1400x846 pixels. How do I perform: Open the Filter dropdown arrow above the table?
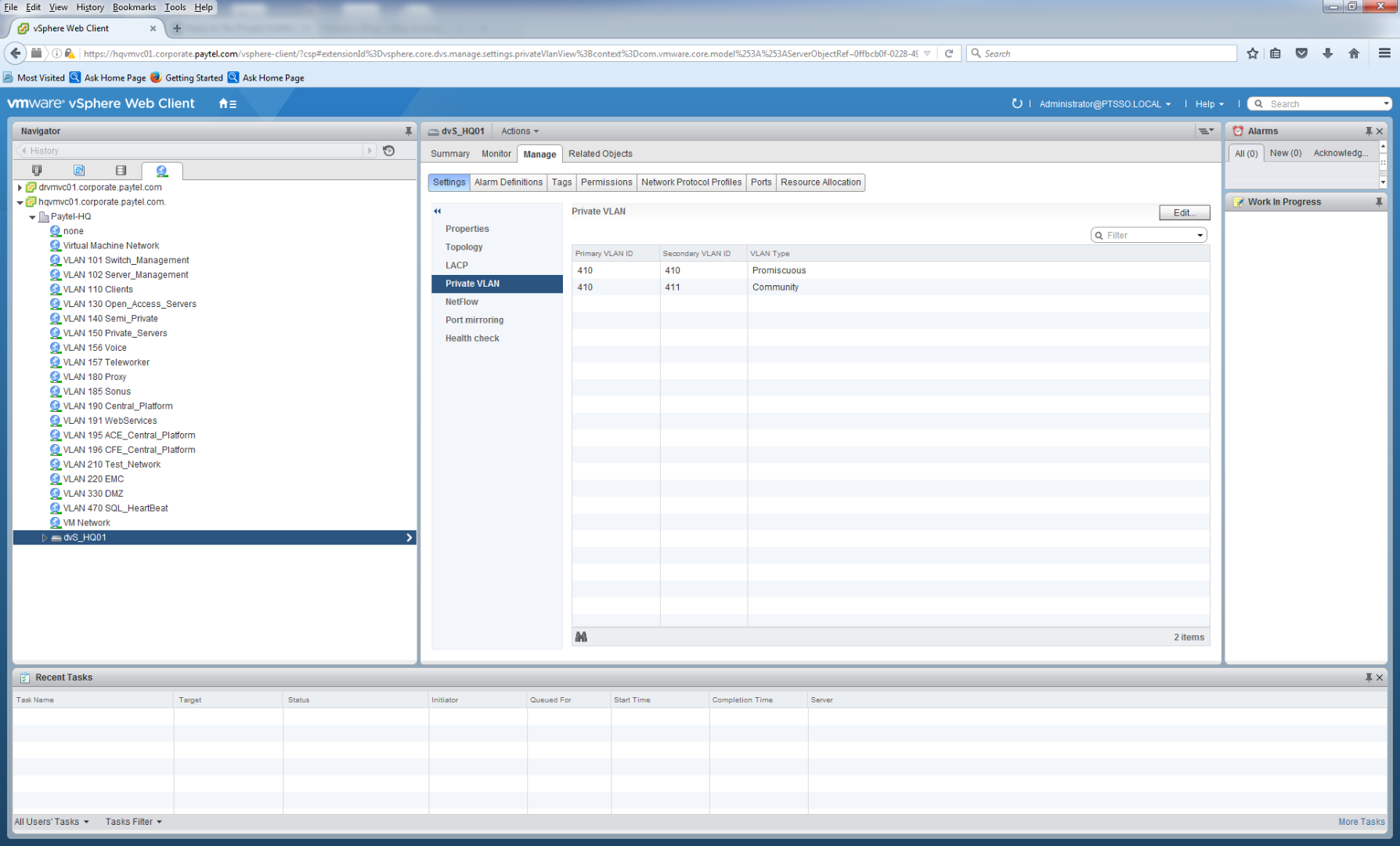(x=1200, y=235)
